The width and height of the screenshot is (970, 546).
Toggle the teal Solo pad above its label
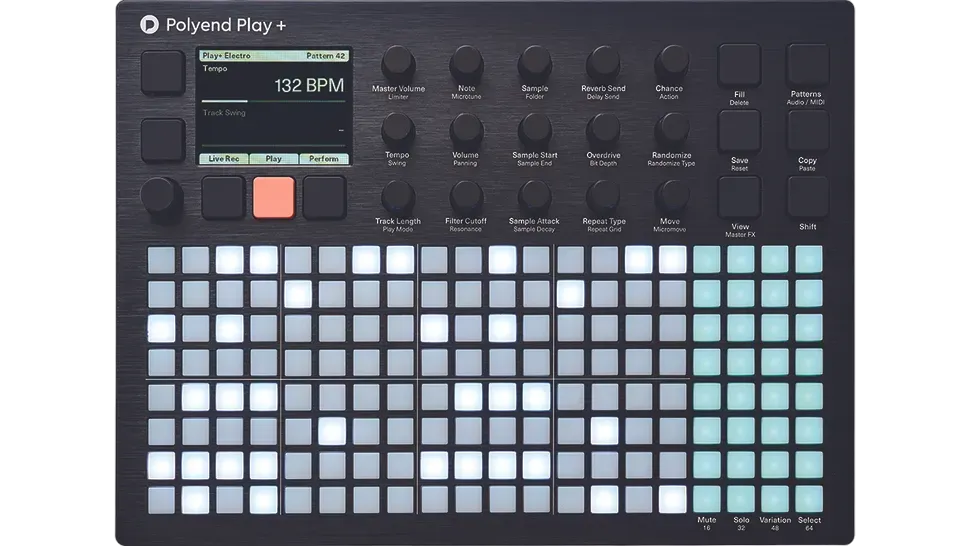(x=740, y=500)
